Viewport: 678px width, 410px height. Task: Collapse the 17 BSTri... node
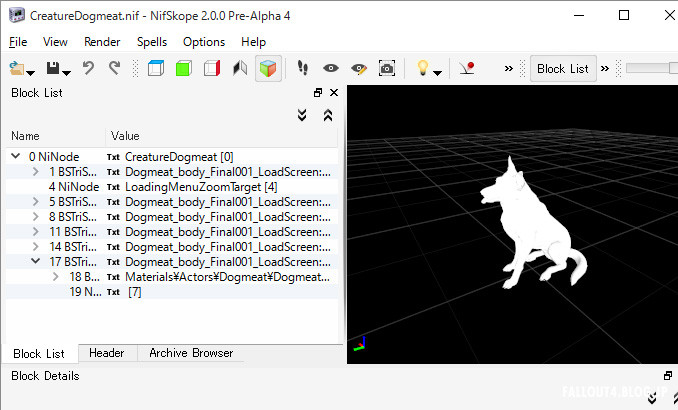pyautogui.click(x=35, y=261)
